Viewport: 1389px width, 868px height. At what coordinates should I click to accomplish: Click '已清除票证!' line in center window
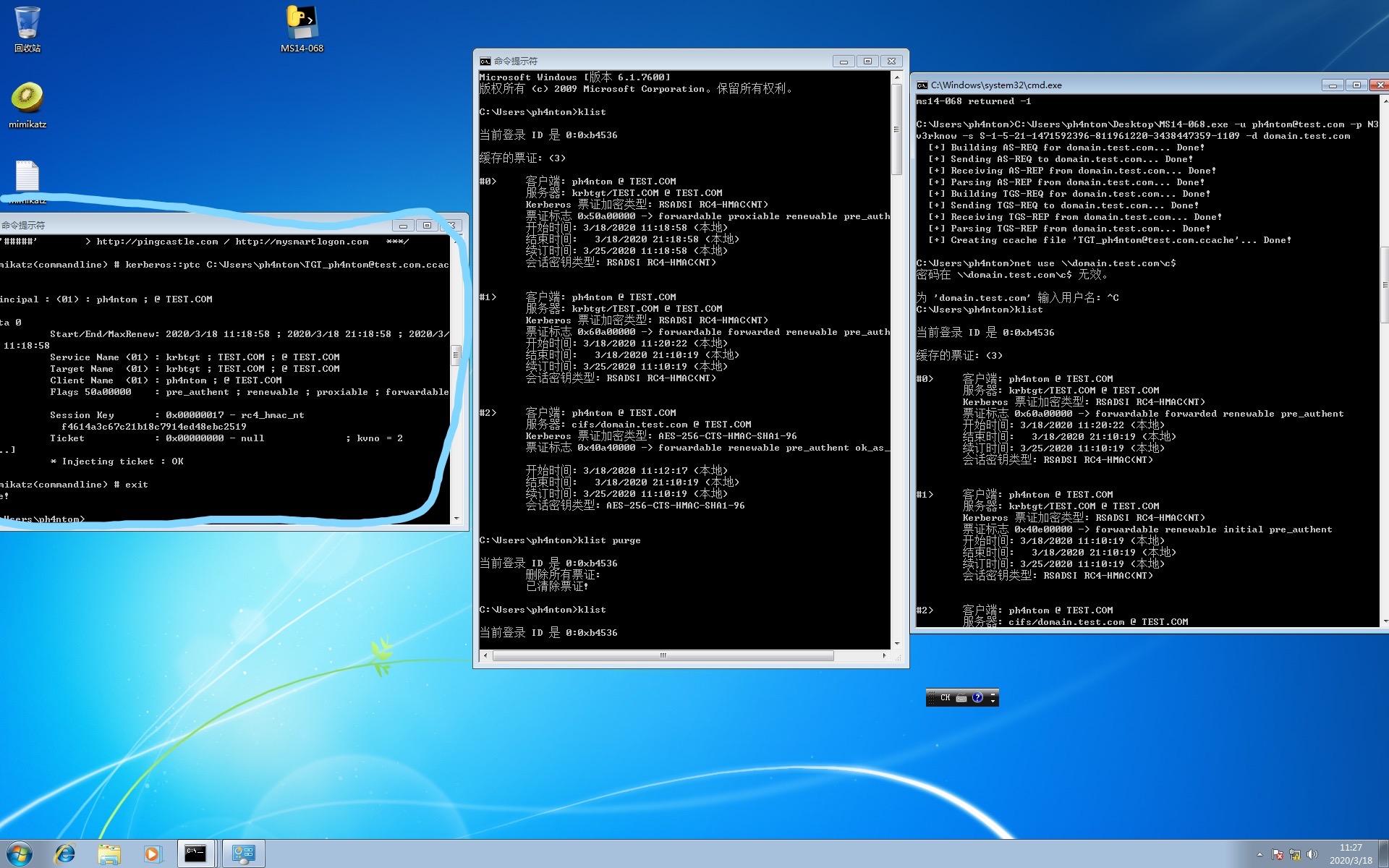tap(557, 587)
